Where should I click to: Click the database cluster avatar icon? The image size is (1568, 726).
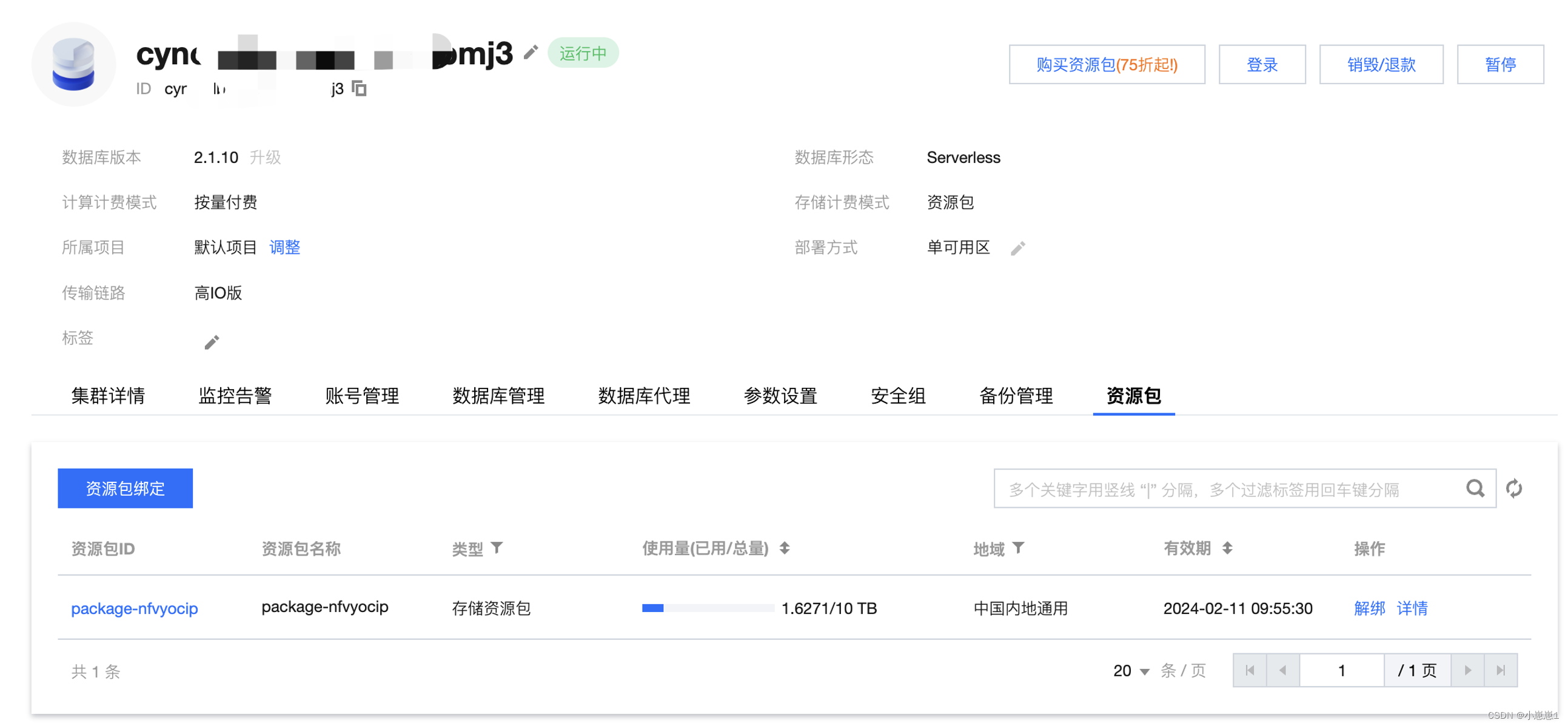tap(73, 64)
